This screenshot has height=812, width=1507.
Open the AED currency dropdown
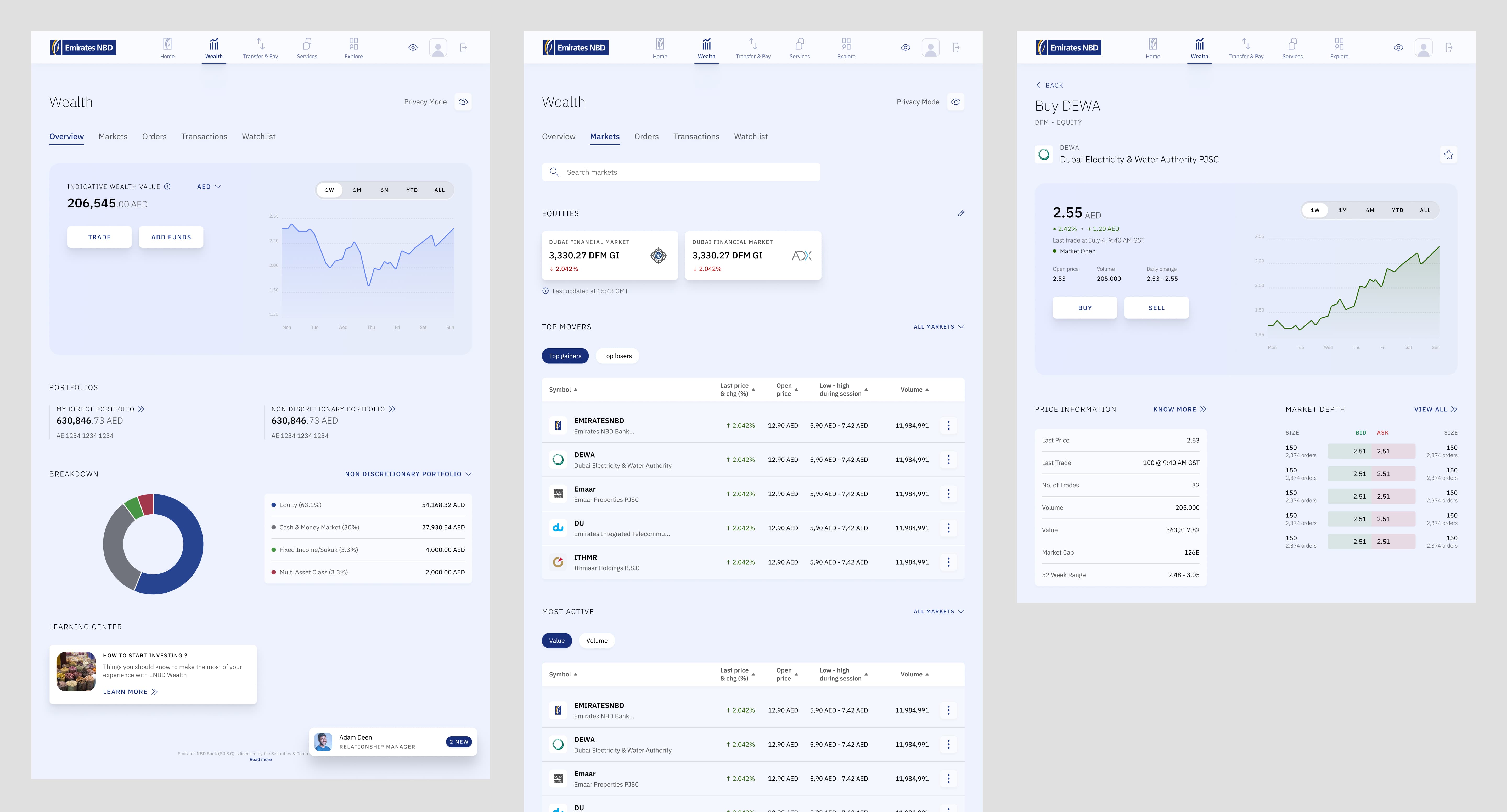pyautogui.click(x=209, y=187)
